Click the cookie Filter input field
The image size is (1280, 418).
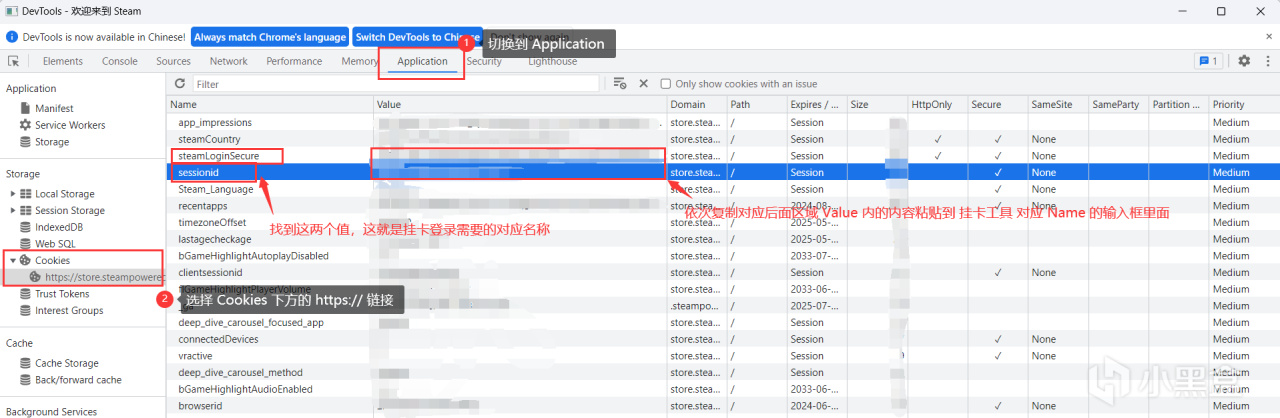pos(395,84)
